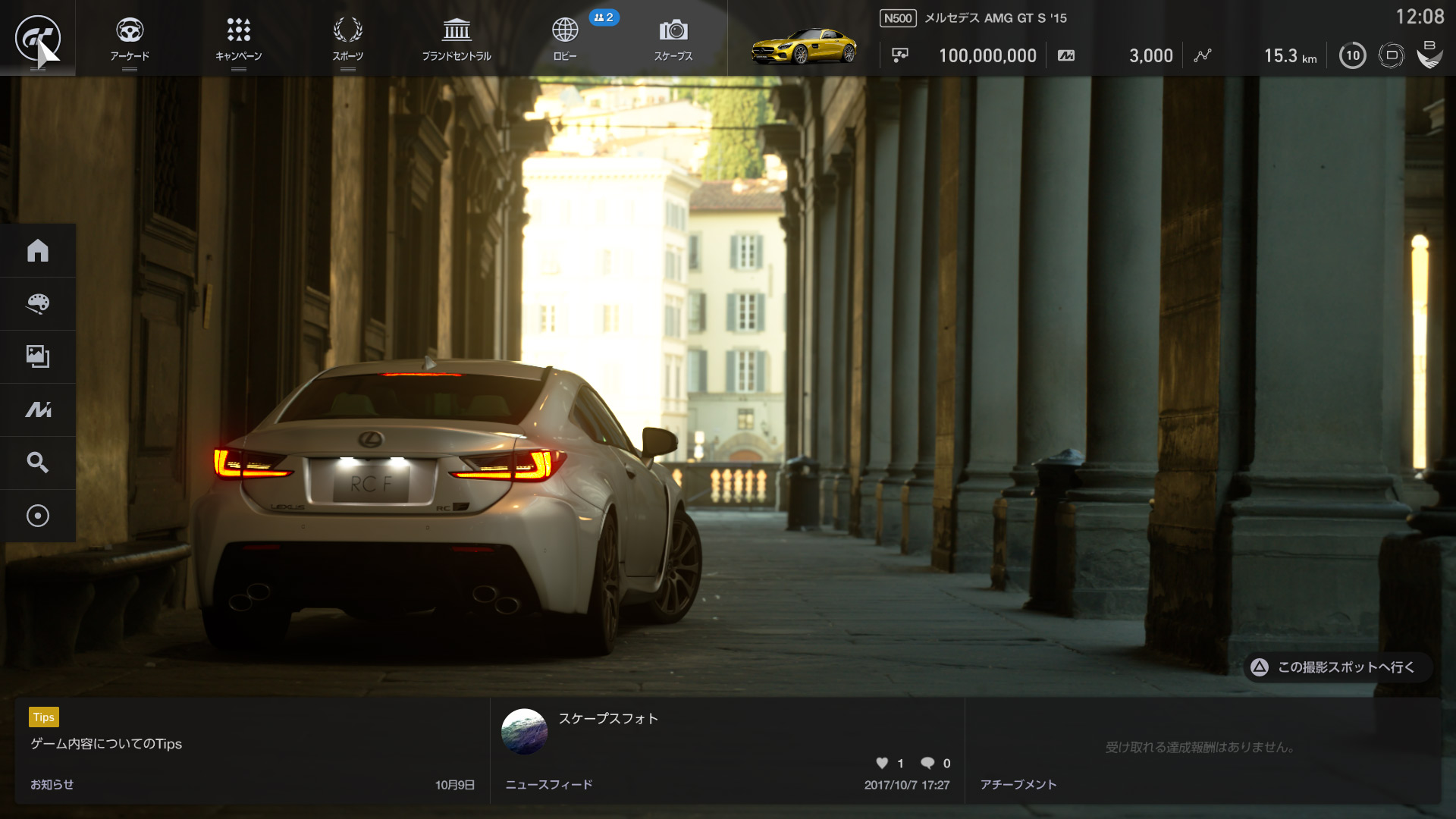The width and height of the screenshot is (1456, 819).
Task: Click the credits icon beside 100,000,000
Action: click(x=900, y=55)
